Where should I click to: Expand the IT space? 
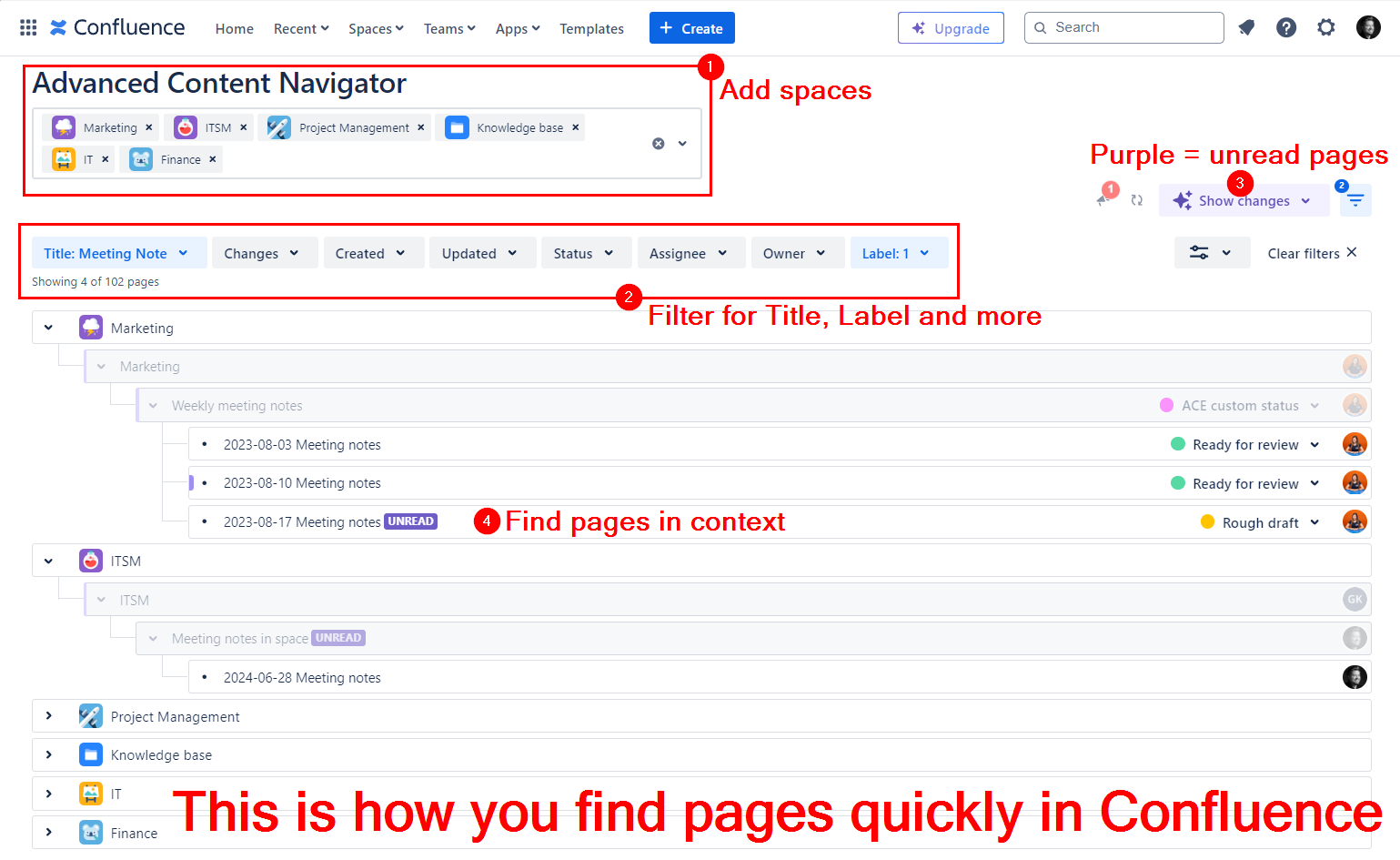pyautogui.click(x=48, y=794)
